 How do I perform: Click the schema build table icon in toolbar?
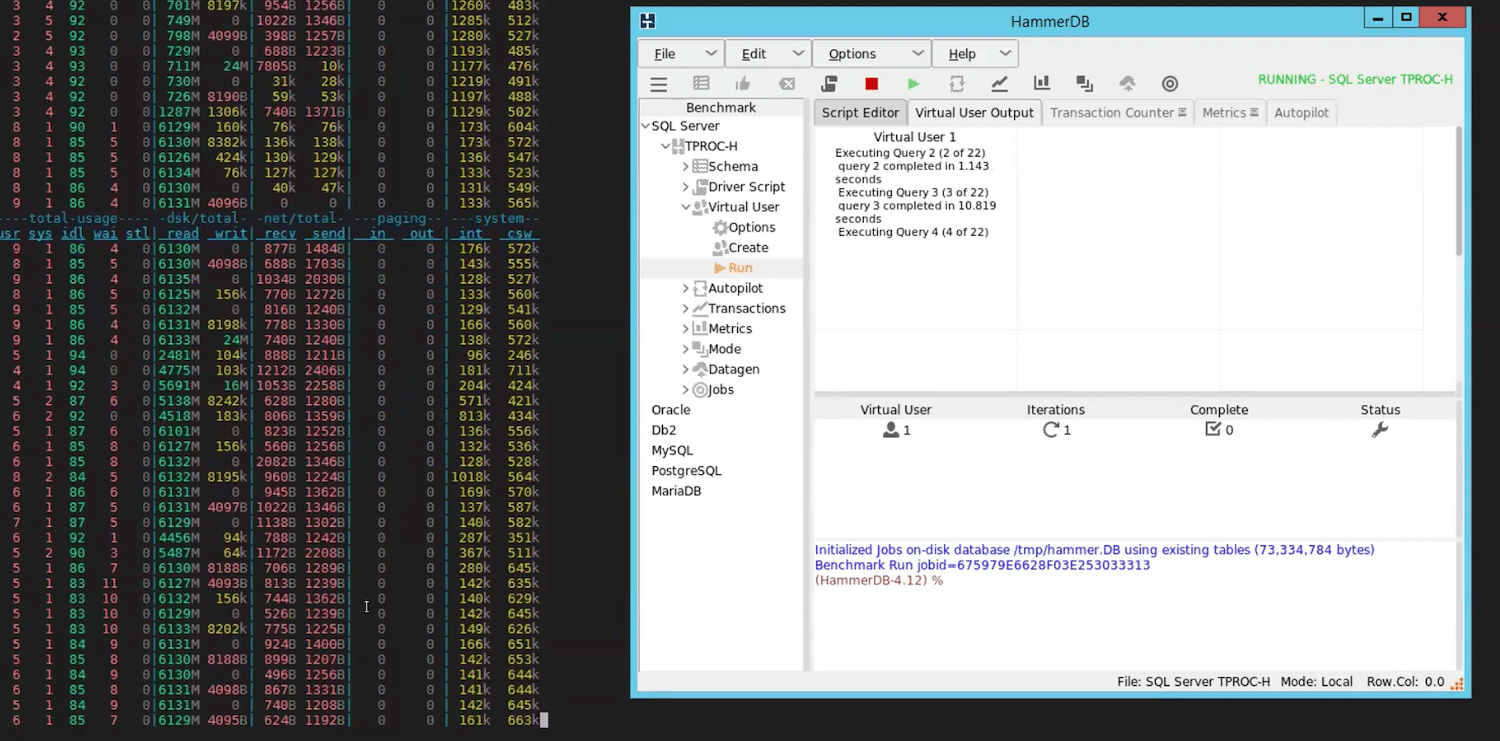(x=702, y=84)
